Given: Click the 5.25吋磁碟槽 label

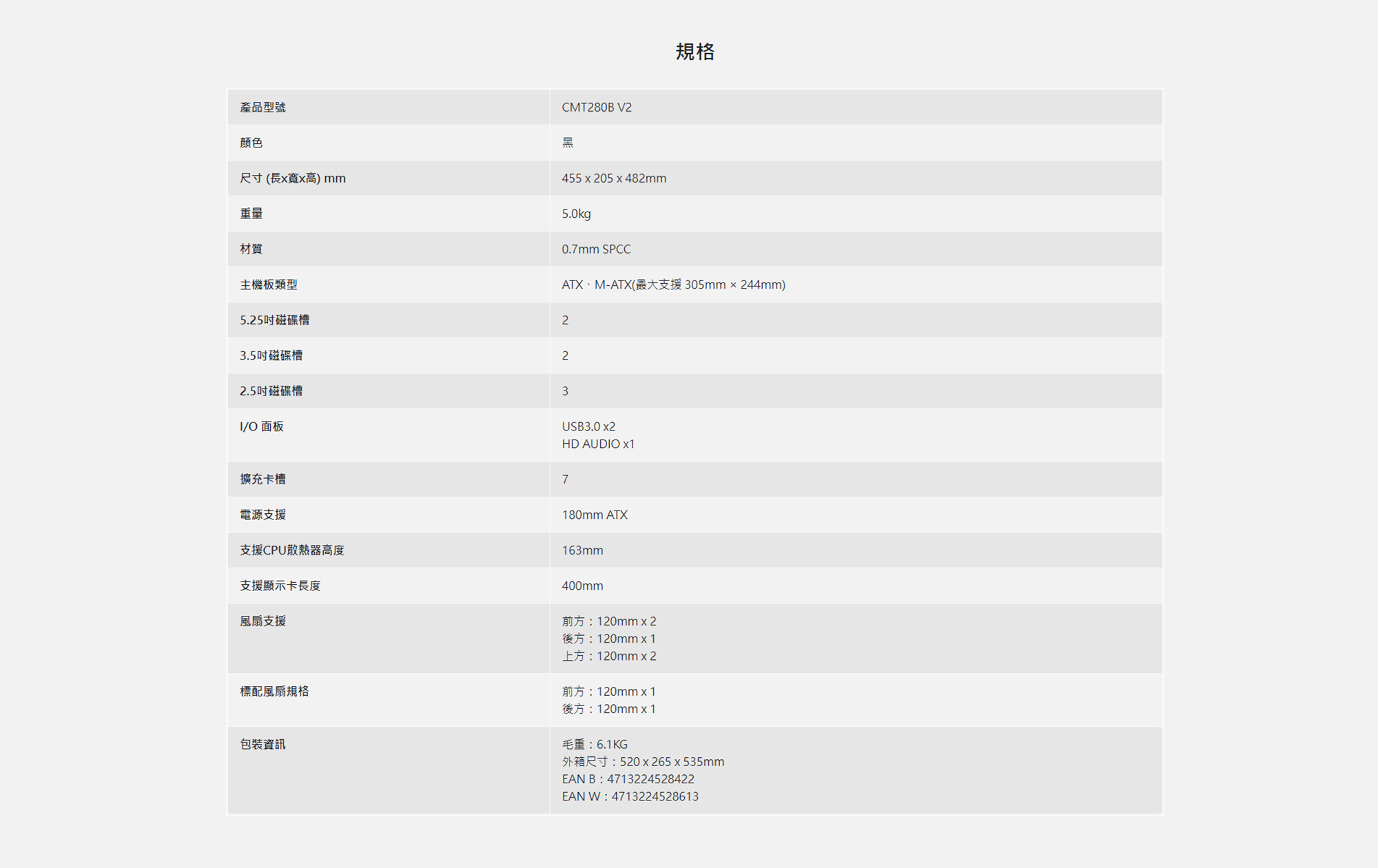Looking at the screenshot, I should click(x=275, y=320).
